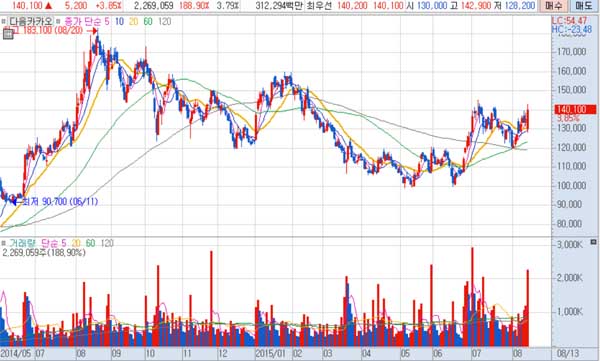Click the 2014/05 date axis label
Screen dimensions: 600x361
click(x=16, y=353)
